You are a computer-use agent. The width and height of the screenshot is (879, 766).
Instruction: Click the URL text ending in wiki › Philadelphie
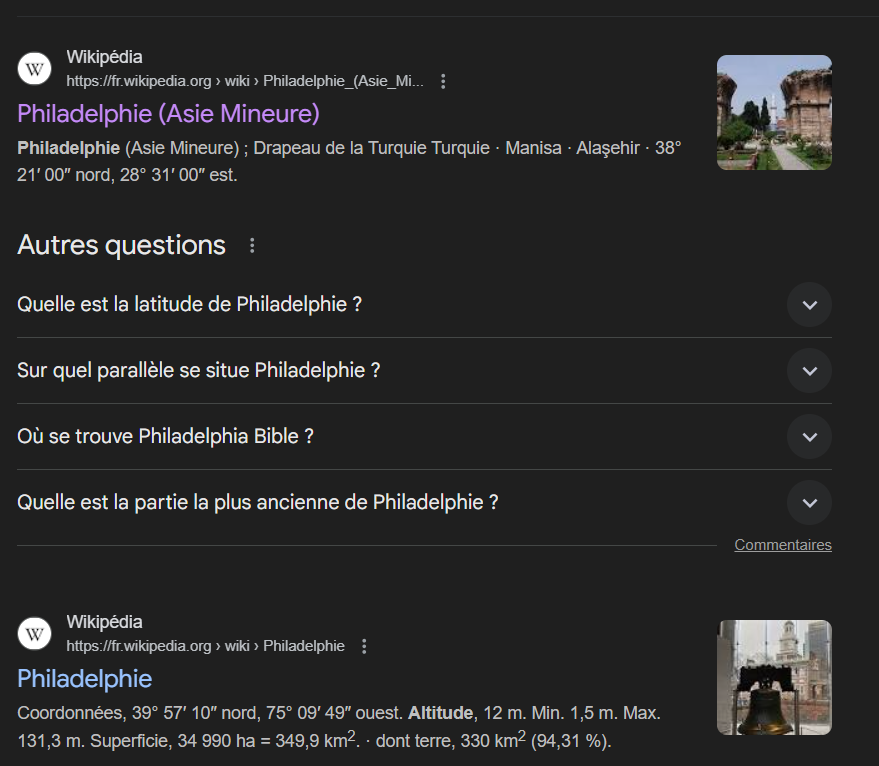205,647
